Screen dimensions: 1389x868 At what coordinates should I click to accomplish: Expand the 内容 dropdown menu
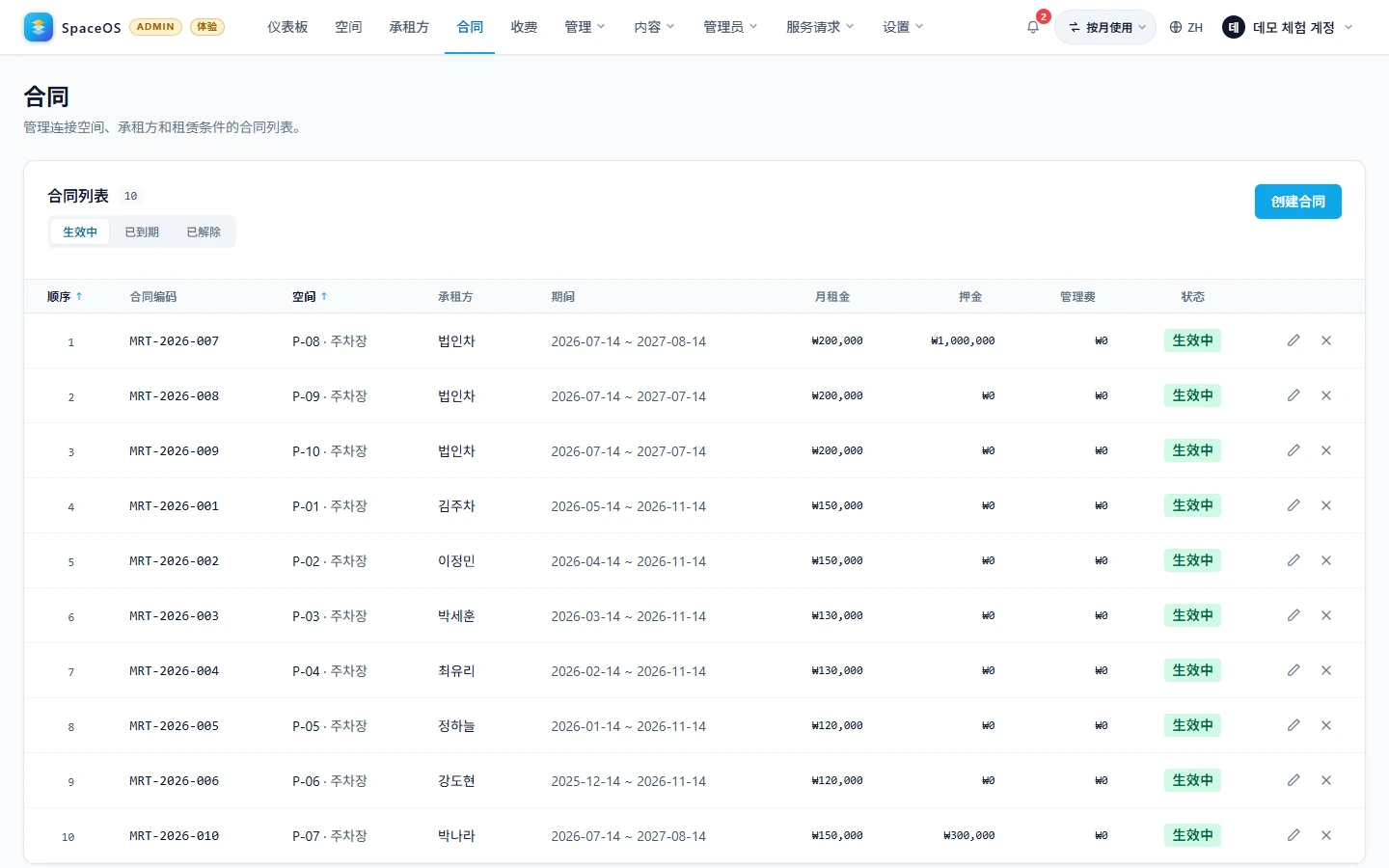(x=654, y=27)
